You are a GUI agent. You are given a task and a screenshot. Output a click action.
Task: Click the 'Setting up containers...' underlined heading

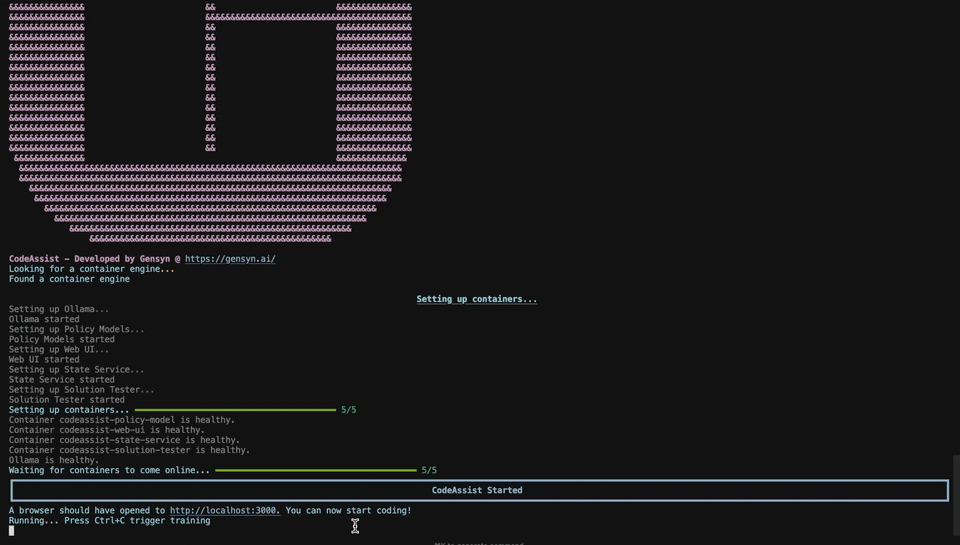[476, 299]
